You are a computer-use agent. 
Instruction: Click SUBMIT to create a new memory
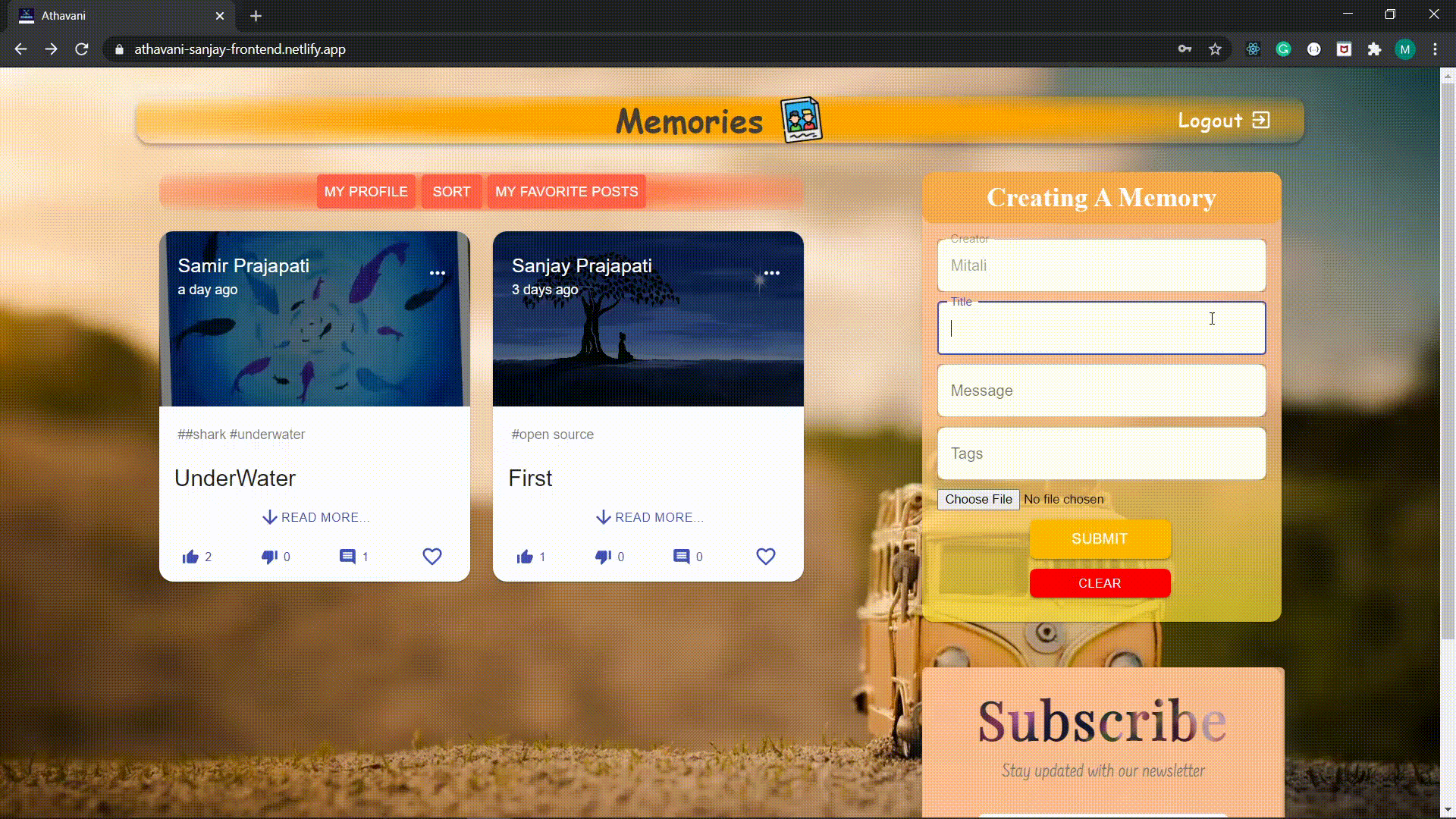pyautogui.click(x=1100, y=539)
